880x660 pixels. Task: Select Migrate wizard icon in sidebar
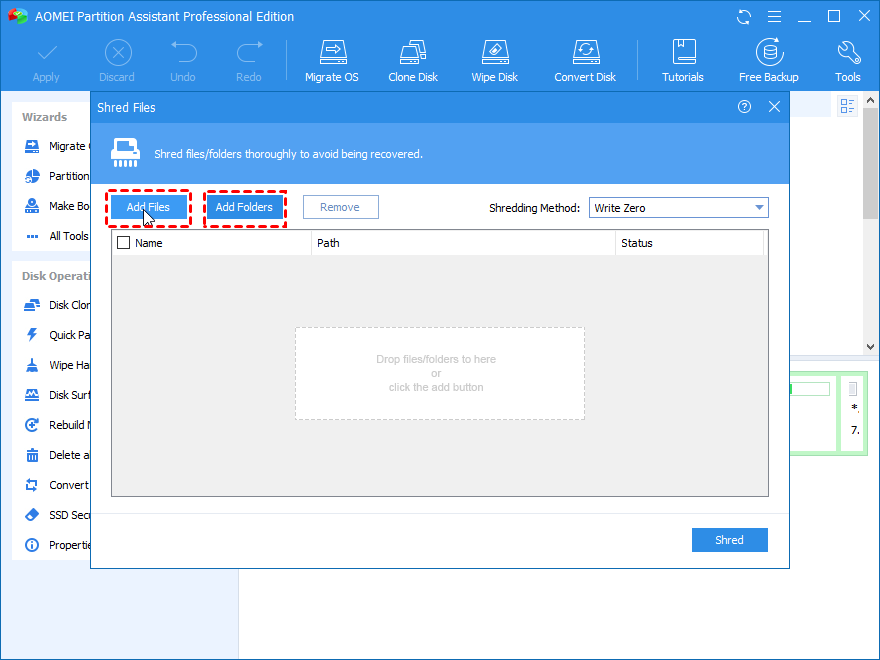pyautogui.click(x=32, y=146)
